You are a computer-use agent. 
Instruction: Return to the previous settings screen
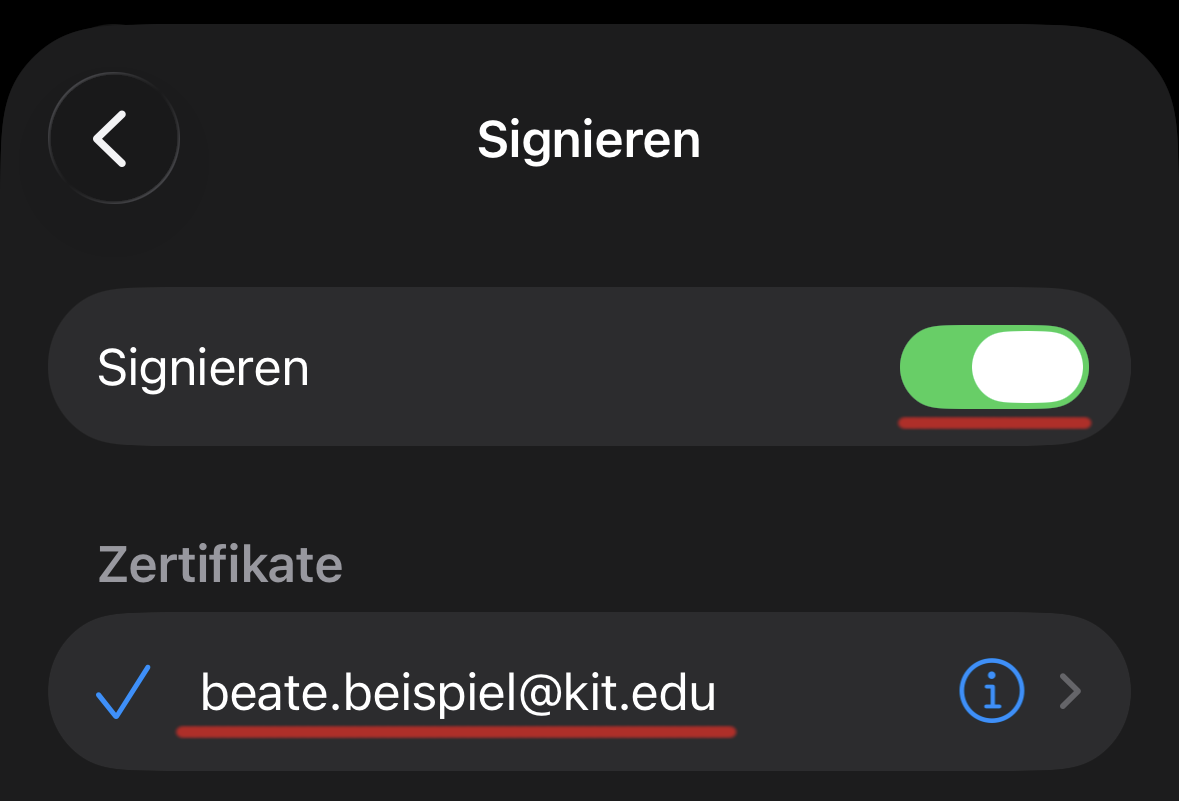click(113, 138)
